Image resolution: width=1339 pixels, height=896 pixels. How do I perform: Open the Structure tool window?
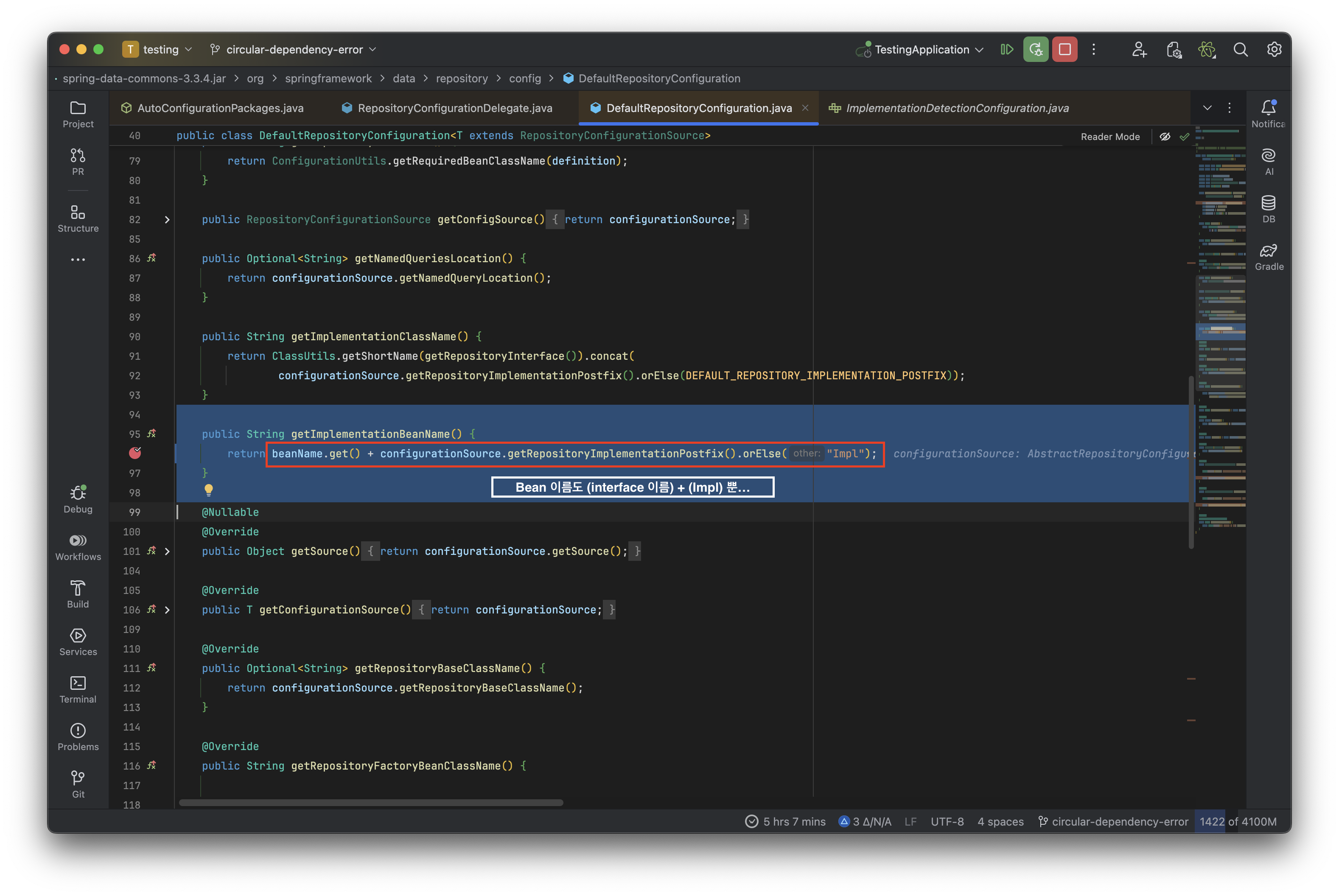(78, 219)
